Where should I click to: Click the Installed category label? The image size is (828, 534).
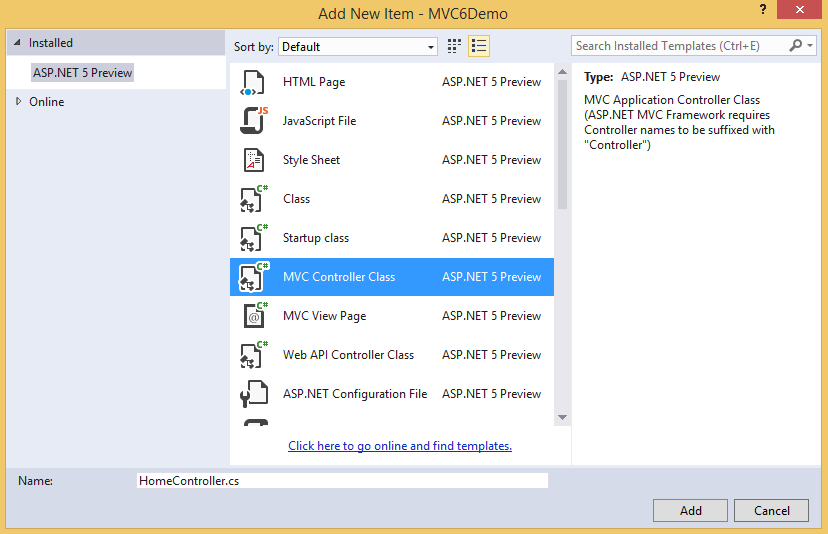pyautogui.click(x=51, y=43)
